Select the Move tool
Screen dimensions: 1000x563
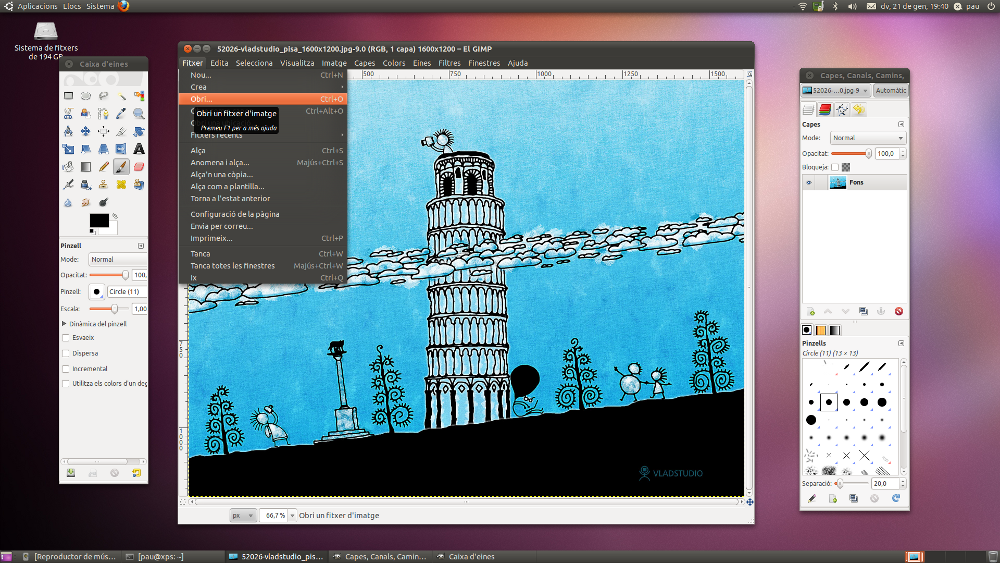(x=85, y=131)
